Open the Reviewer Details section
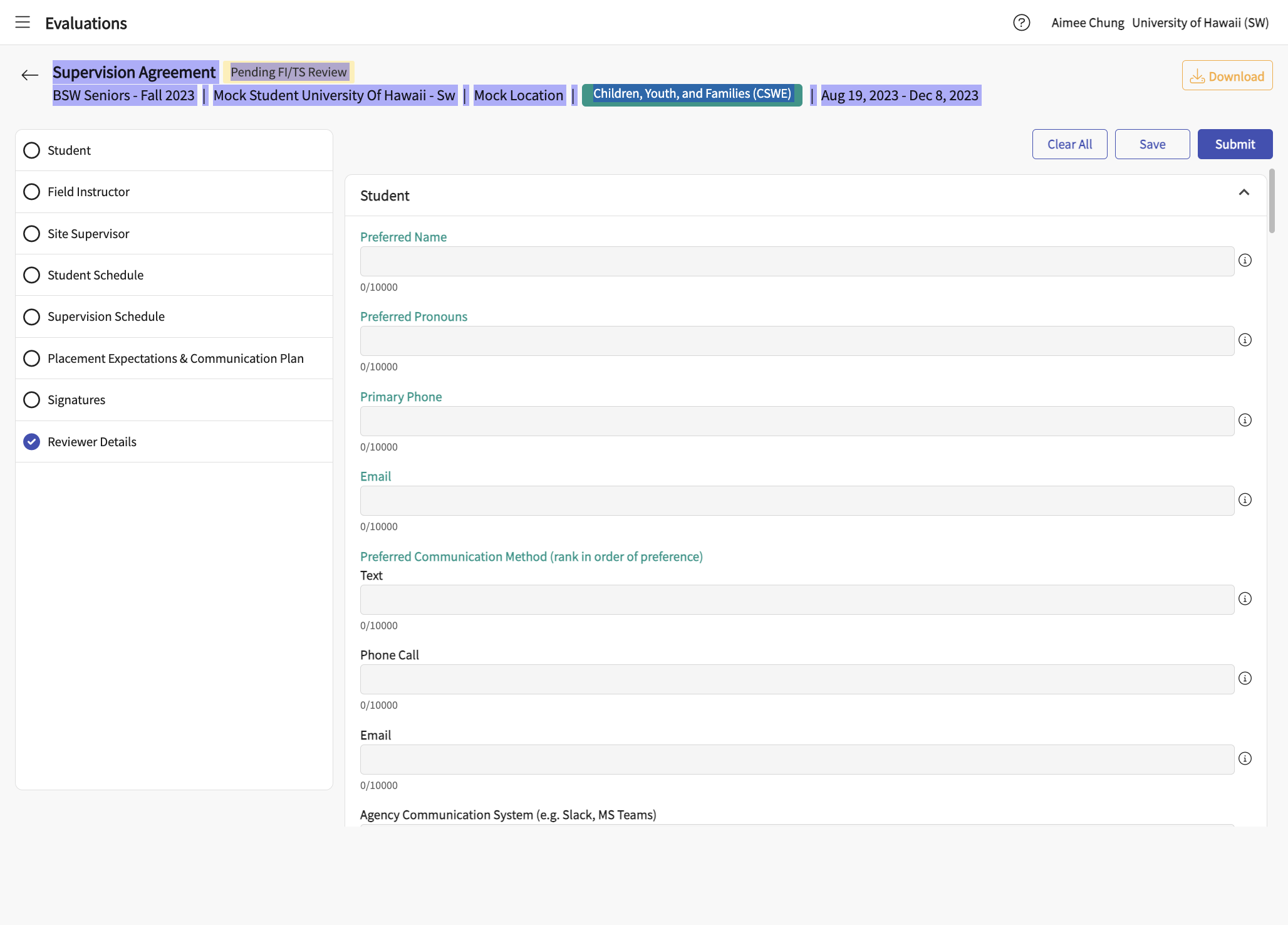This screenshot has width=1288, height=925. 174,442
